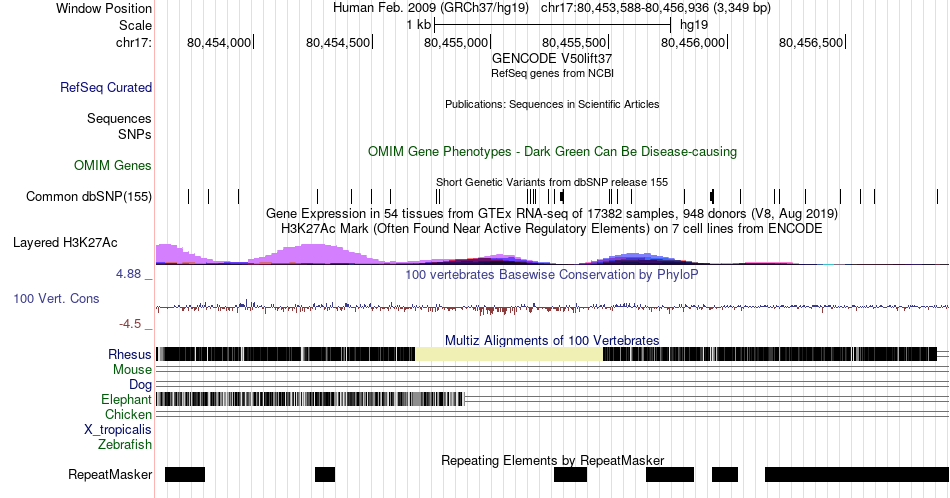The height and width of the screenshot is (498, 950).
Task: Open the RefSeq Curated track label
Action: (105, 87)
